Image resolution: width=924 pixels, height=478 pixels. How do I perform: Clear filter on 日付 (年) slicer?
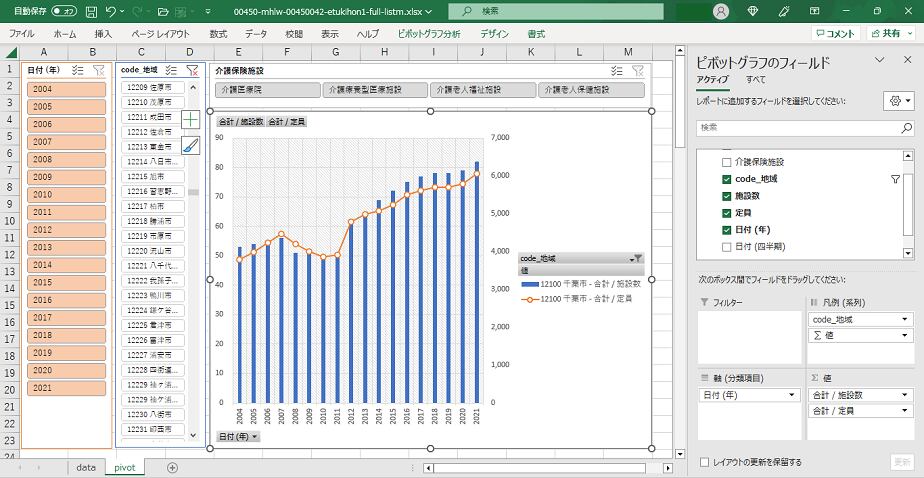(x=98, y=70)
